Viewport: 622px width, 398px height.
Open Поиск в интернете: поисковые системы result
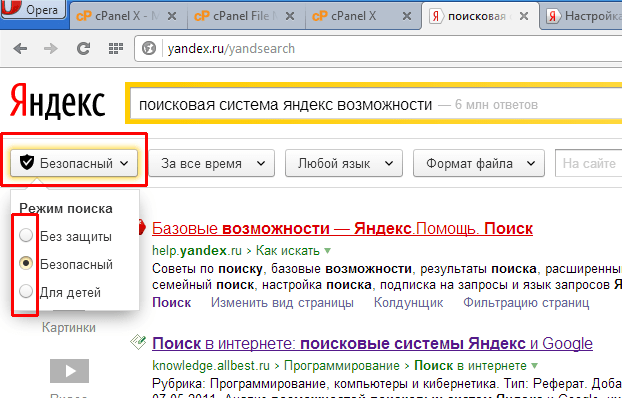(x=372, y=343)
